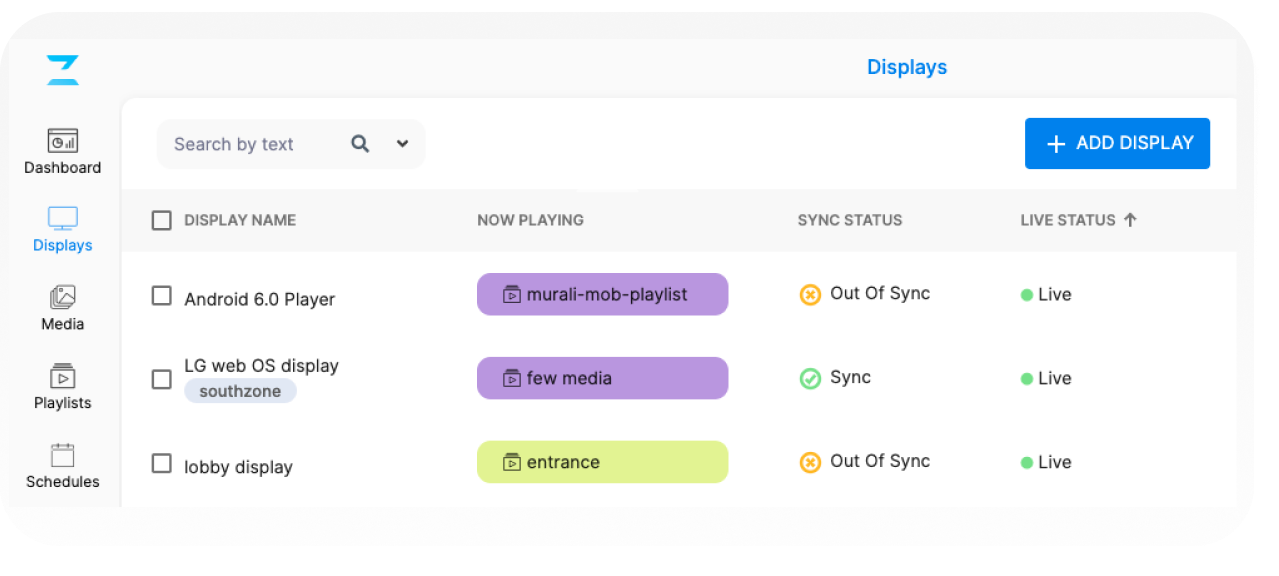The height and width of the screenshot is (576, 1279).
Task: Select the Displays sidebar tab
Action: tap(62, 229)
